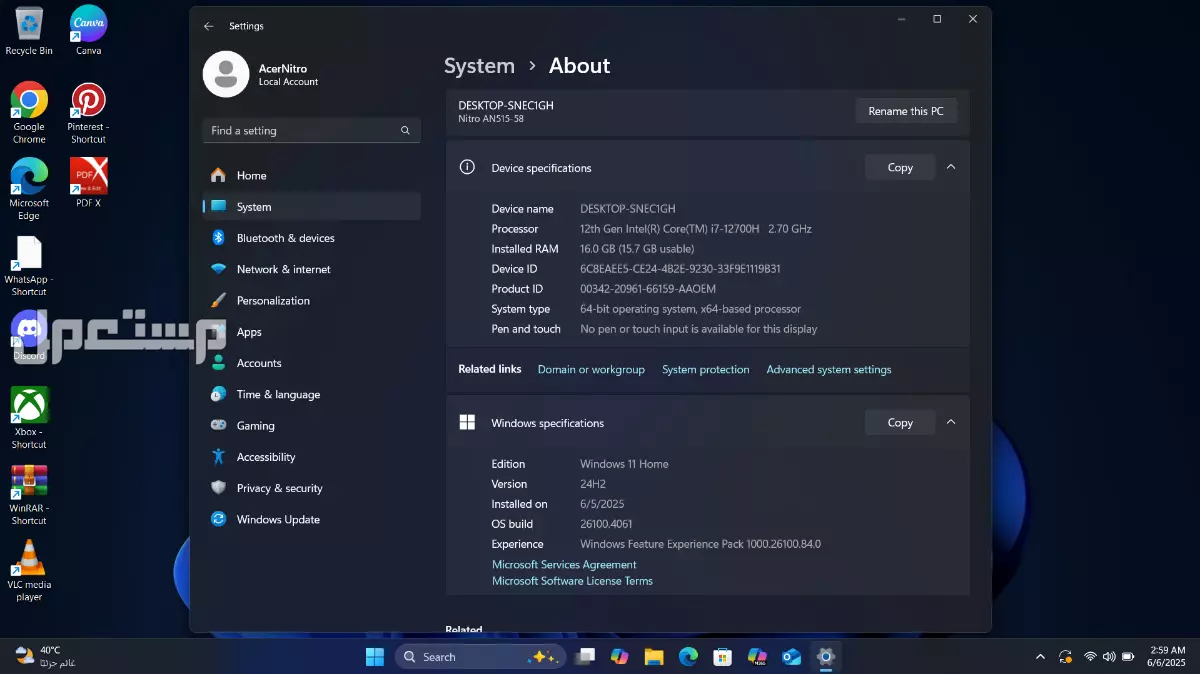Collapse the Device specifications section
This screenshot has height=674, width=1200.
click(951, 167)
